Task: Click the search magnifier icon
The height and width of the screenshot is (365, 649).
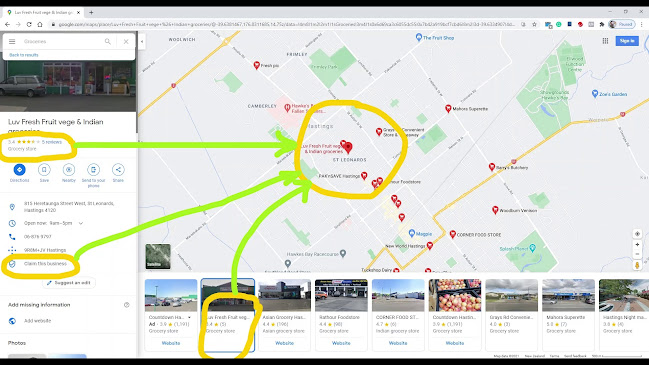Action: pos(108,41)
